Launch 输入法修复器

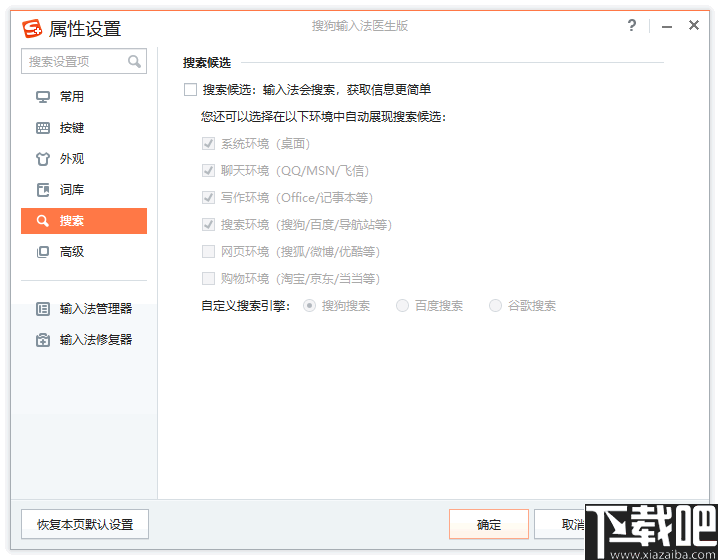(84, 340)
